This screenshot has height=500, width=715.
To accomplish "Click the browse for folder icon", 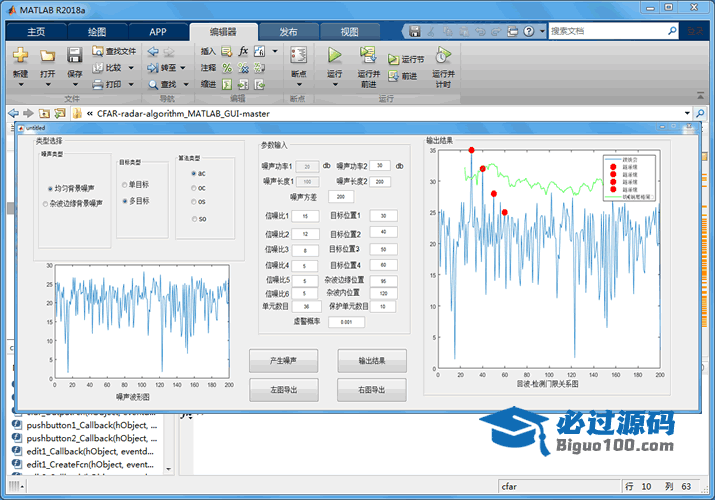I will [x=59, y=113].
